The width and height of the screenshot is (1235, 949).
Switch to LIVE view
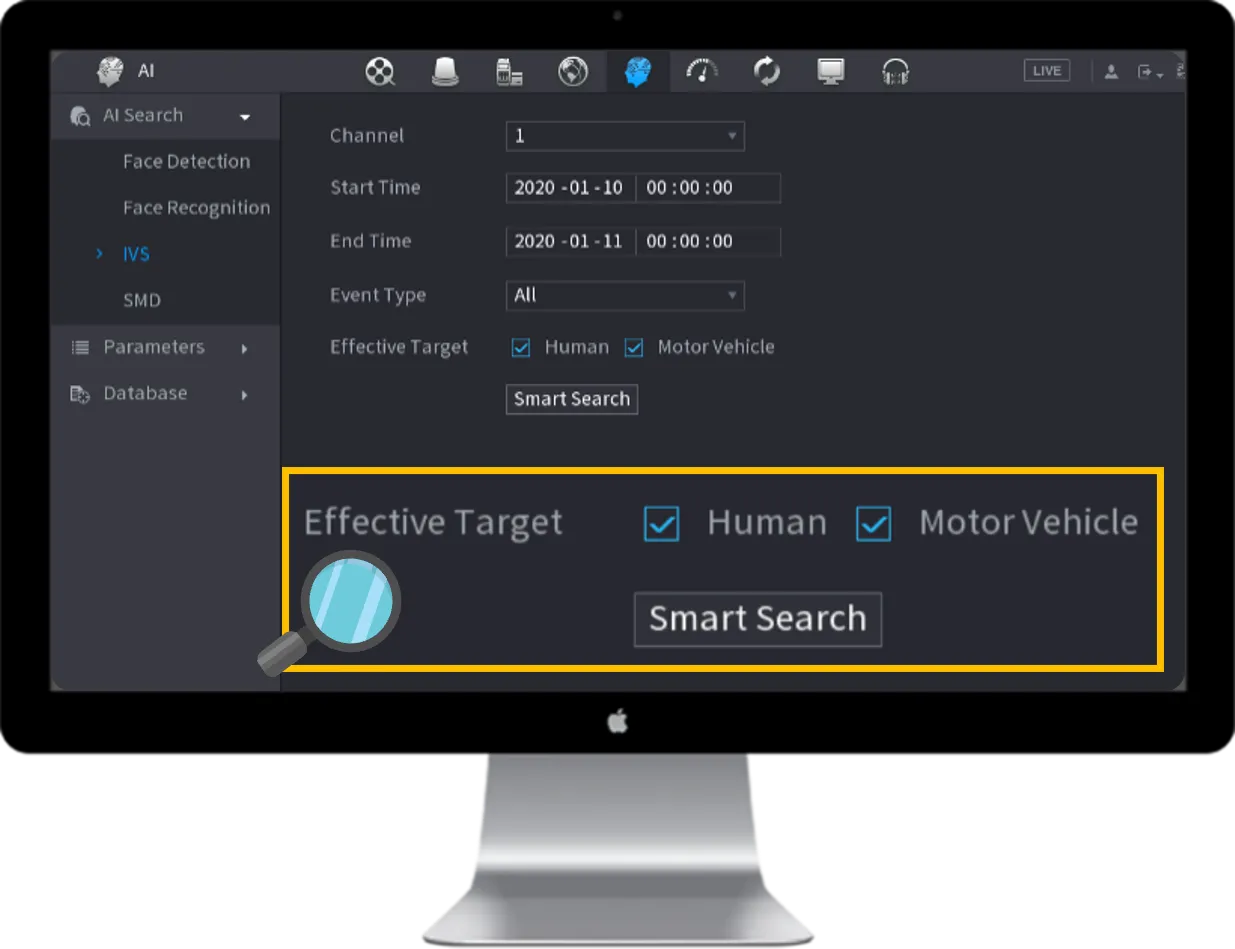coord(1047,71)
